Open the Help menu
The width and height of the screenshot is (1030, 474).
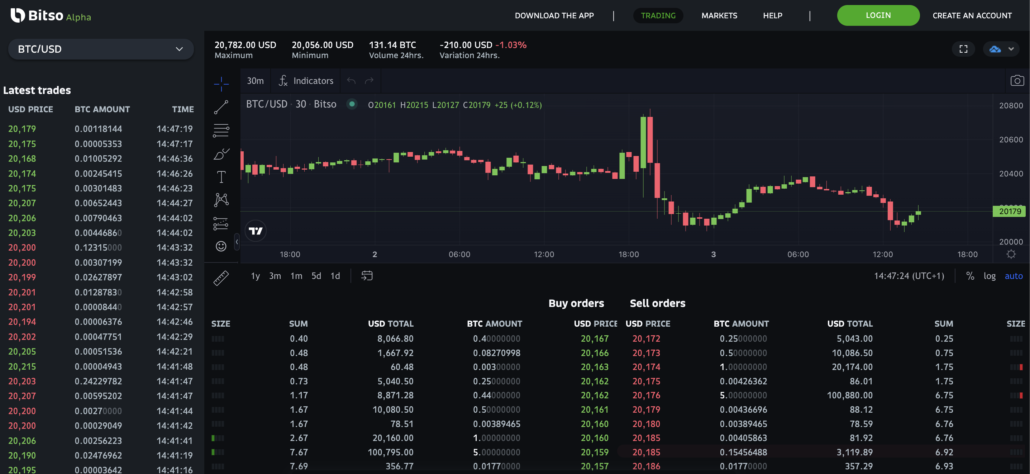pos(772,15)
